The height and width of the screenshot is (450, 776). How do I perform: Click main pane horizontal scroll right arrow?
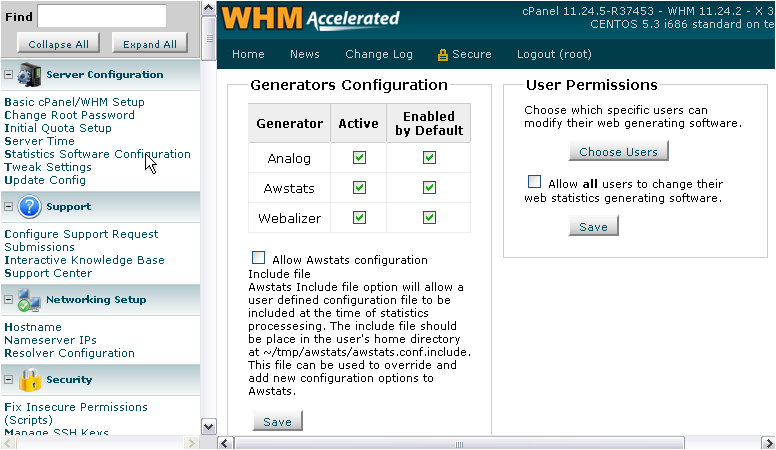(768, 443)
